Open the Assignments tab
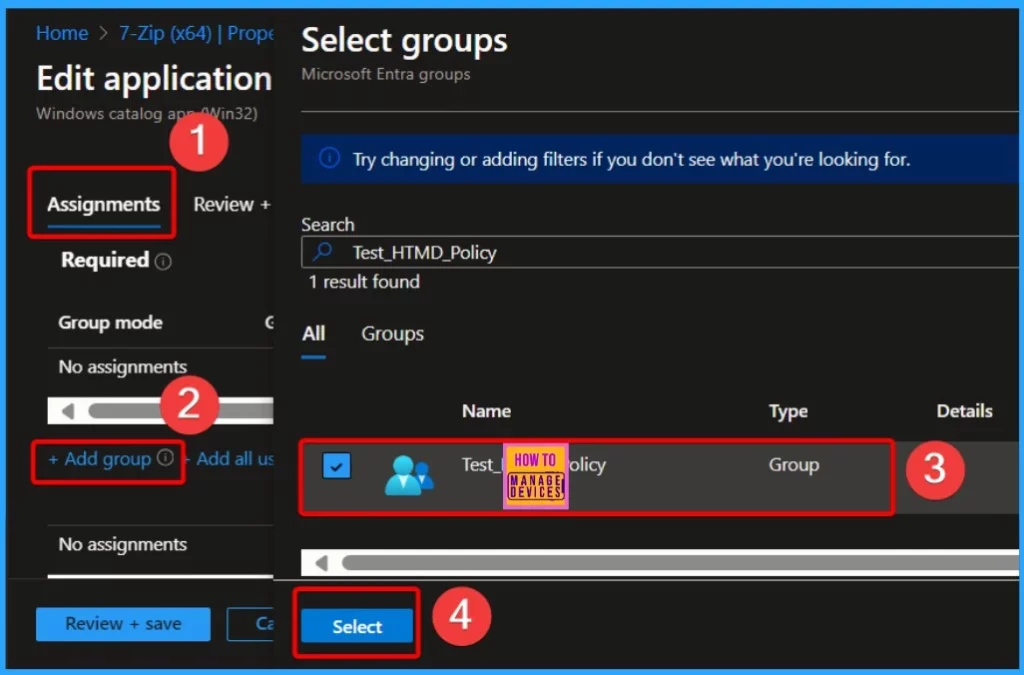The width and height of the screenshot is (1024, 675). pos(103,204)
